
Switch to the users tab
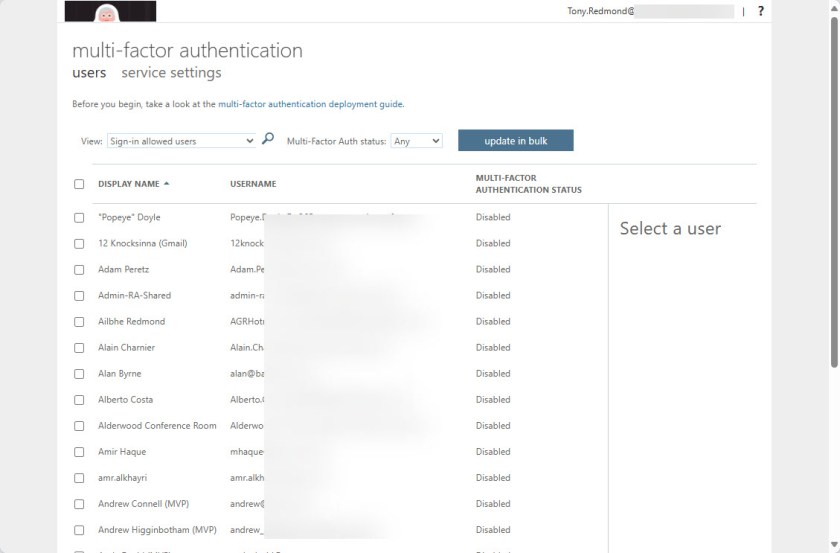tap(89, 72)
